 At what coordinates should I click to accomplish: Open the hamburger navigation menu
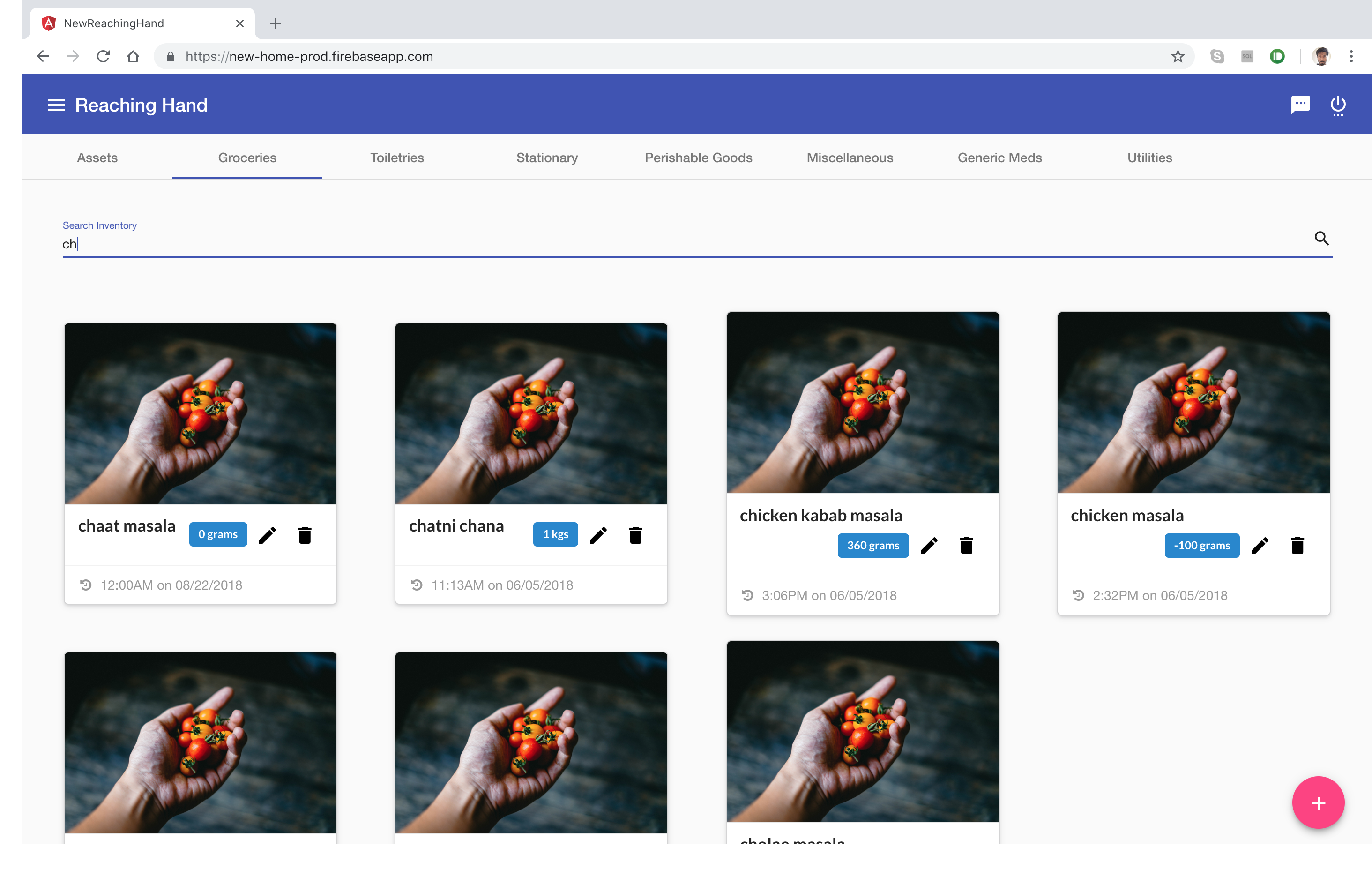point(56,105)
